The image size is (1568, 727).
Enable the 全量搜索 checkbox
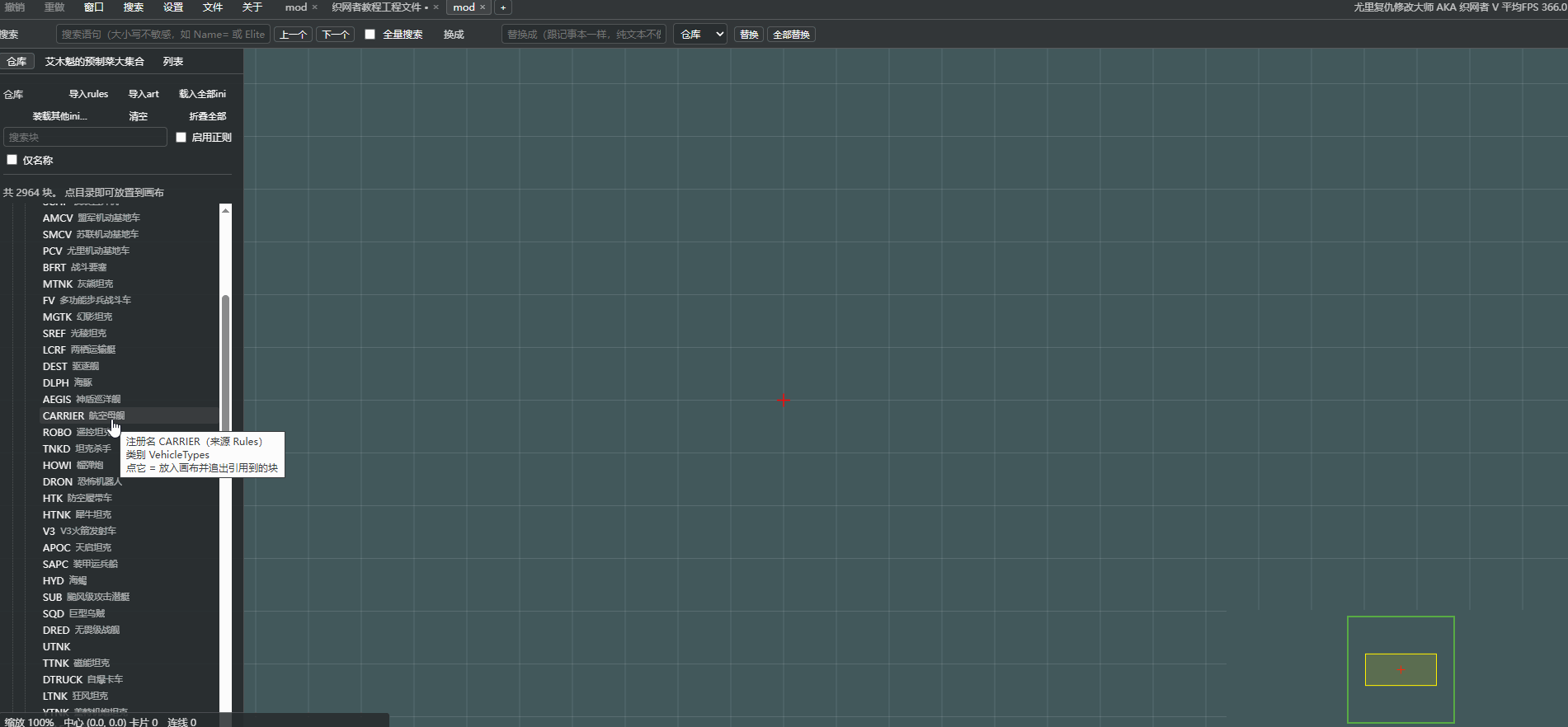[370, 35]
